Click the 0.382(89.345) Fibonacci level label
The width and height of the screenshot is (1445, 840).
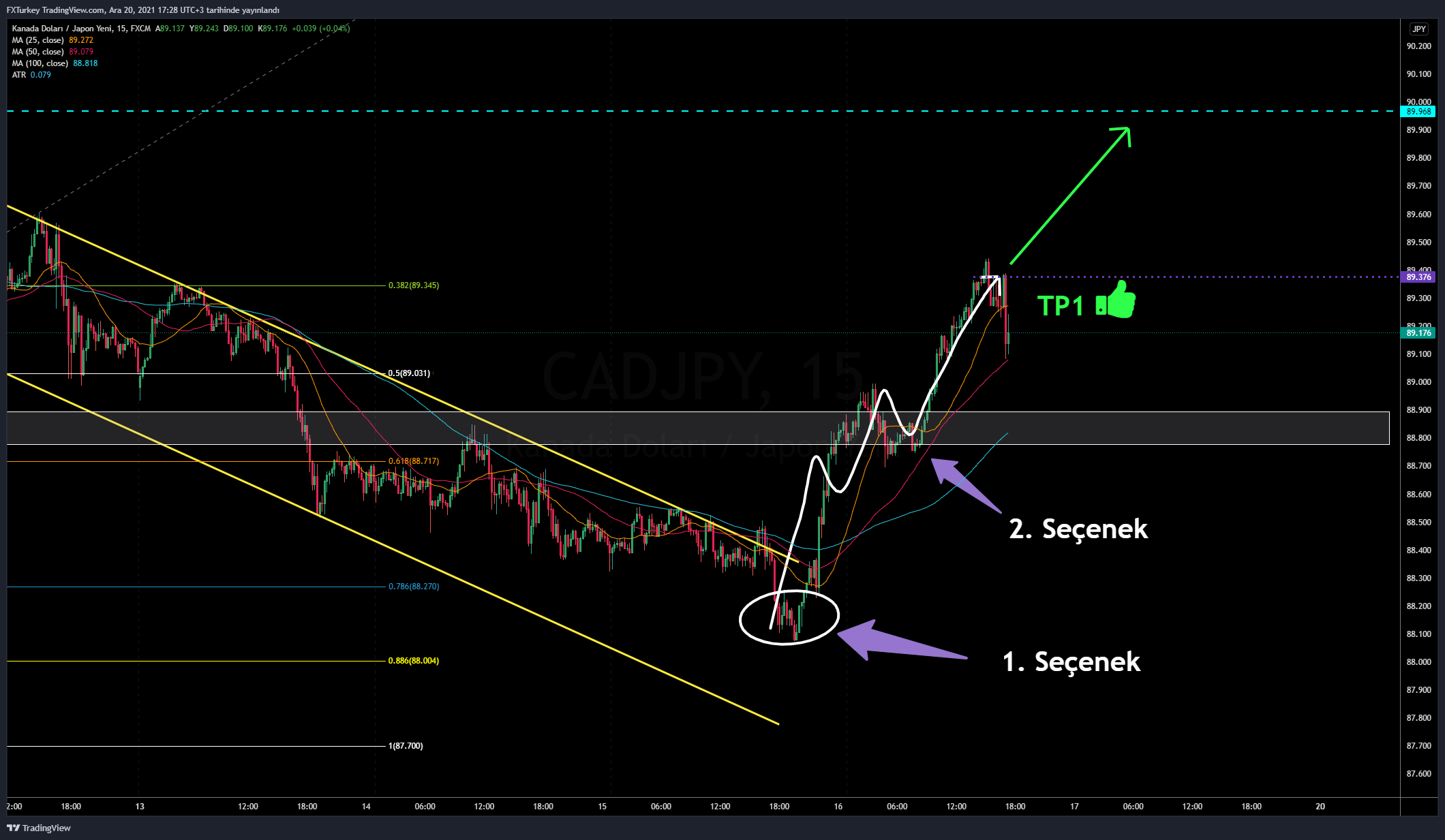point(414,285)
